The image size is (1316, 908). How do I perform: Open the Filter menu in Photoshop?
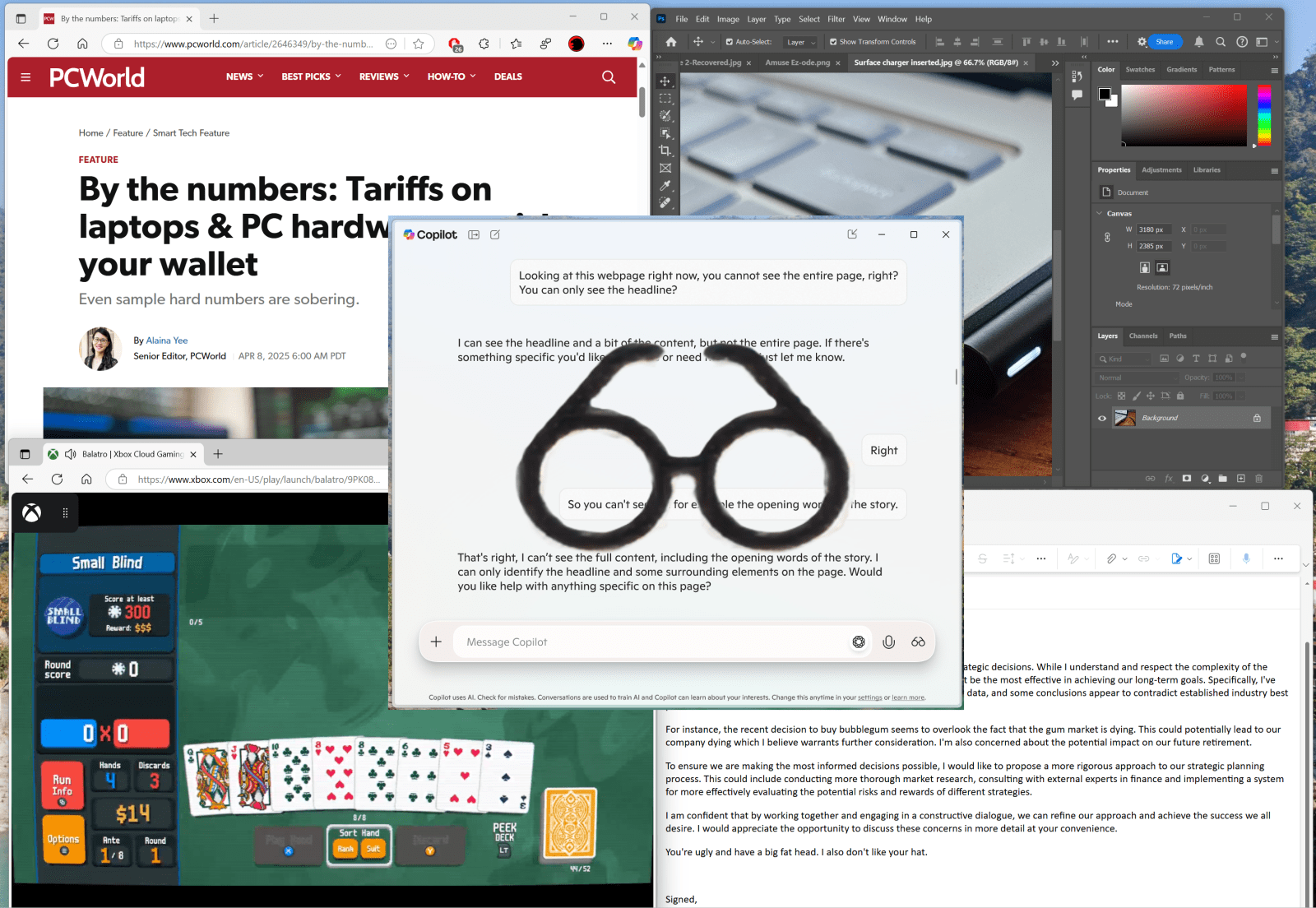[836, 18]
